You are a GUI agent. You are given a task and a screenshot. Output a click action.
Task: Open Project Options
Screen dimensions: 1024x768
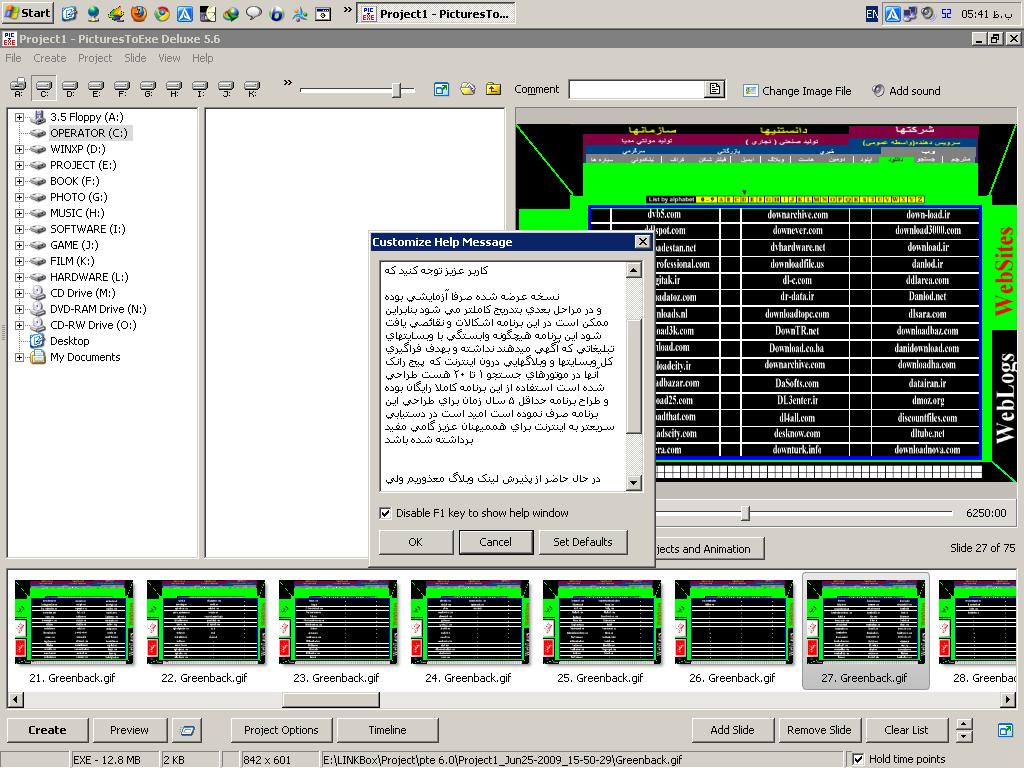pos(281,730)
